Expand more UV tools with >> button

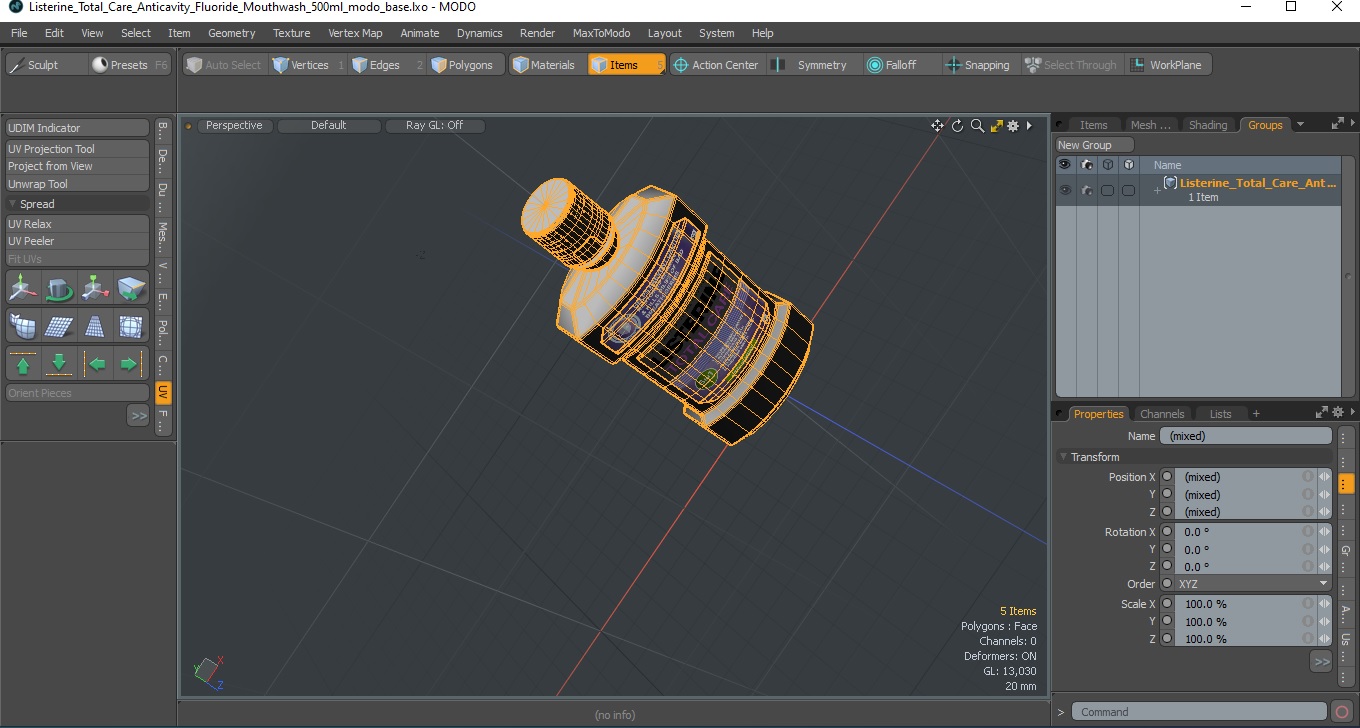138,415
